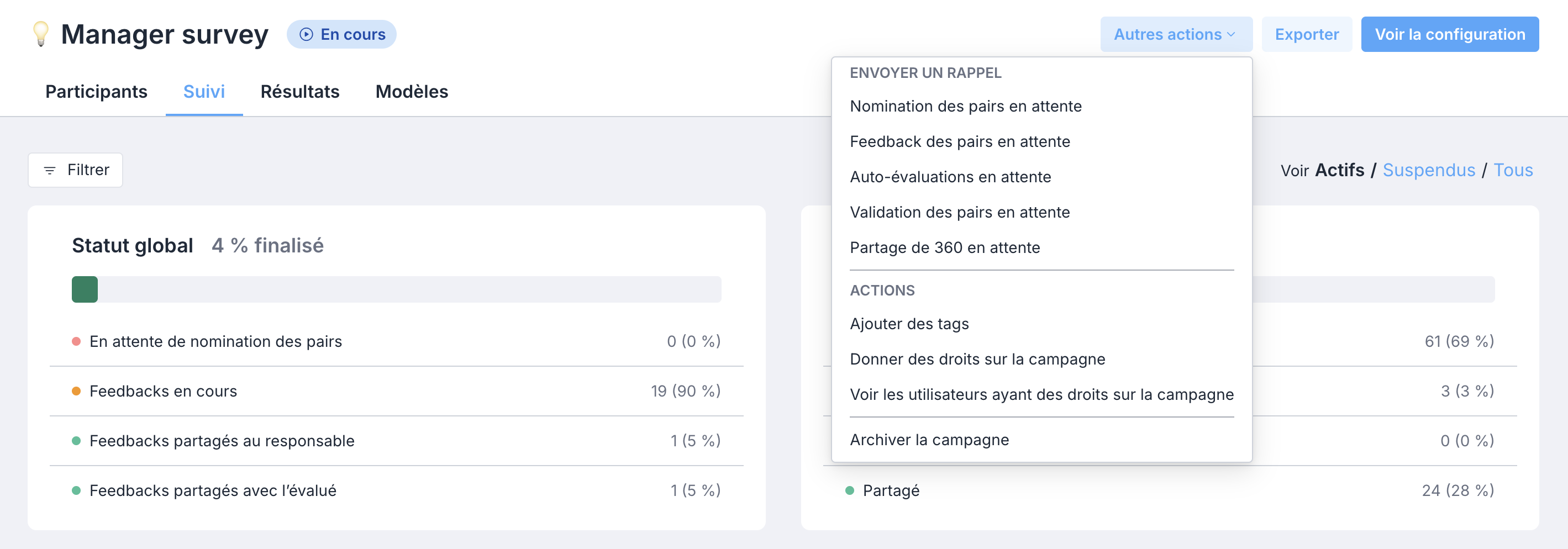Click the Exporter button
The image size is (1568, 549).
pyautogui.click(x=1306, y=35)
